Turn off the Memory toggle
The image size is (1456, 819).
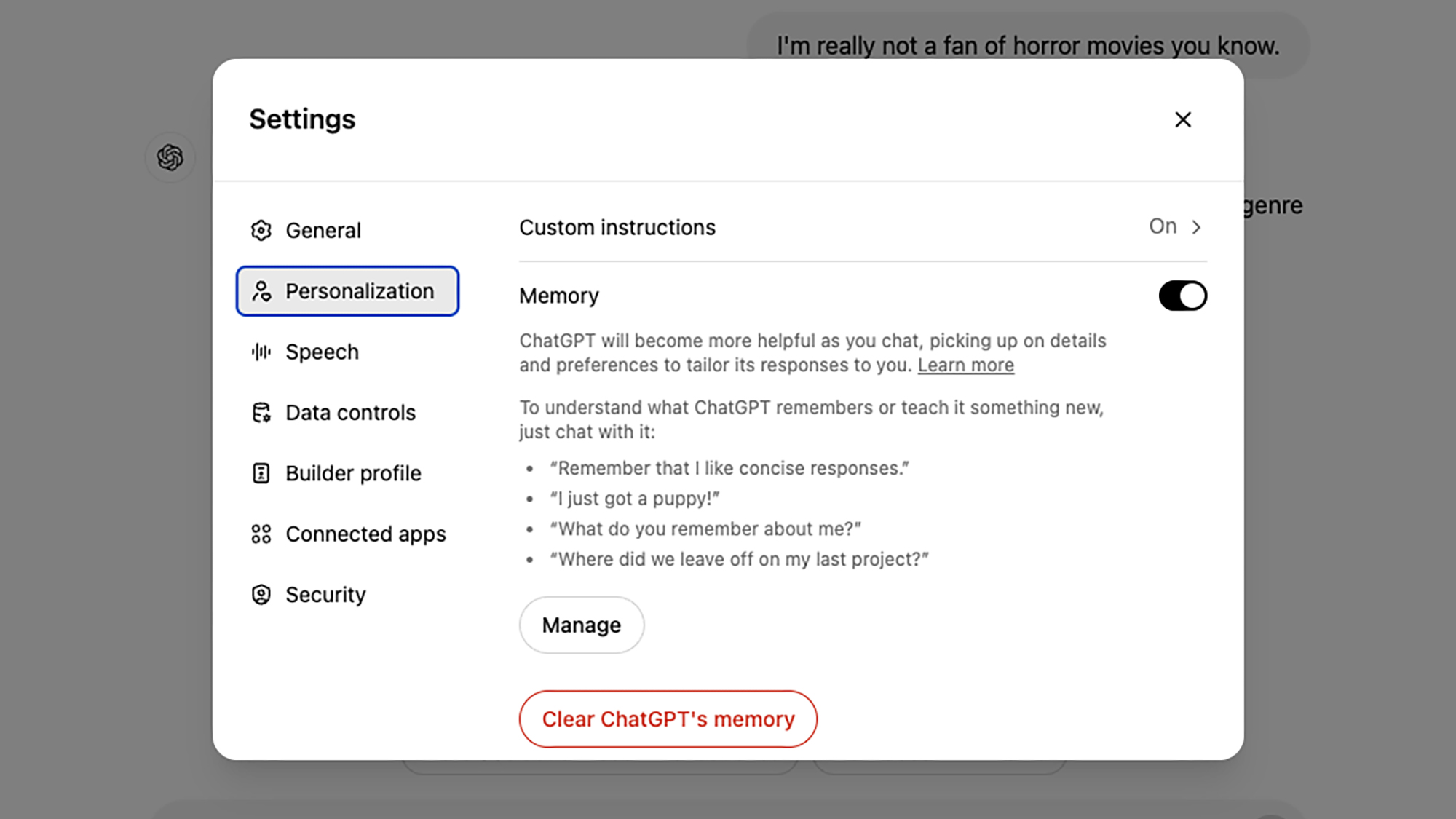(x=1182, y=296)
